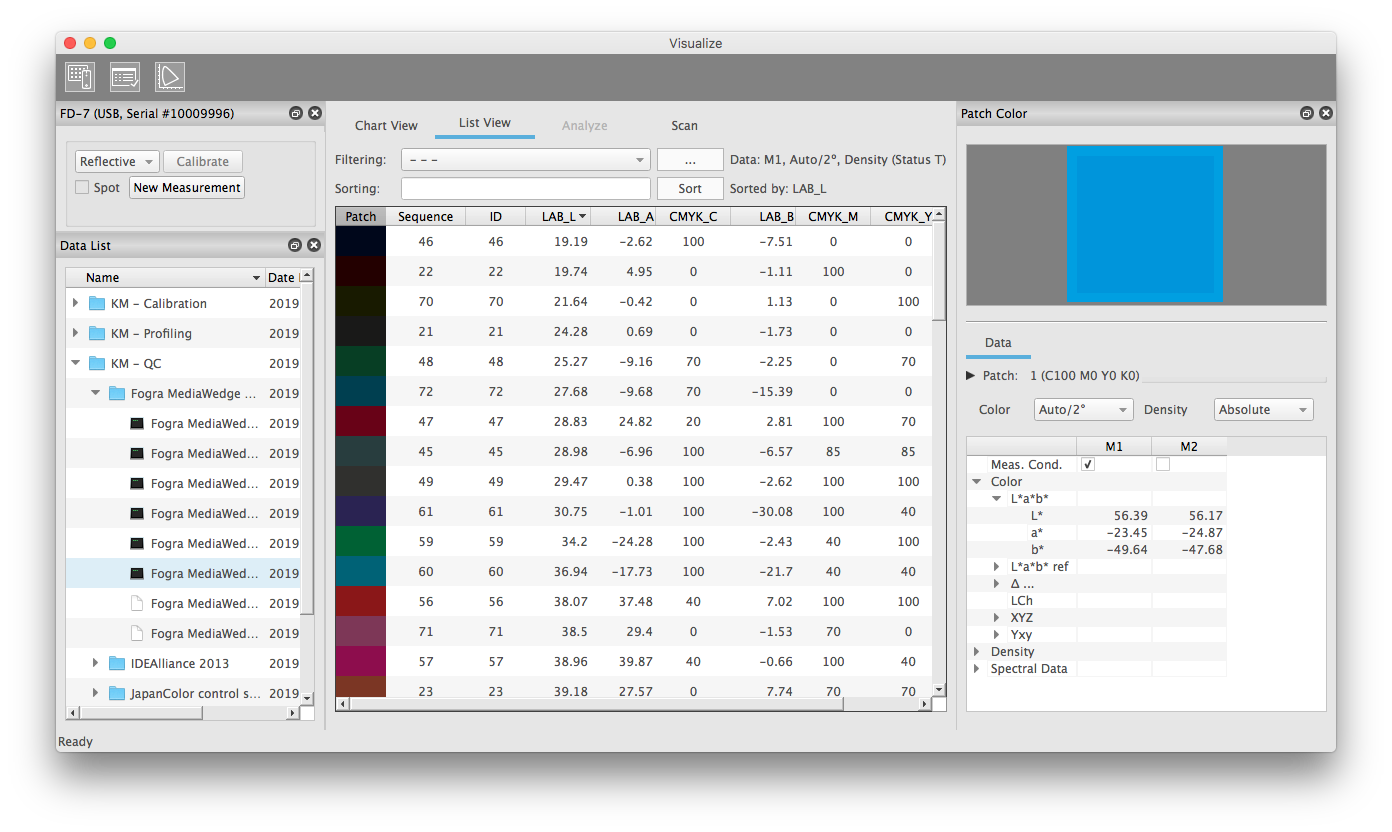Undock the Data List panel
The width and height of the screenshot is (1392, 832).
(x=295, y=245)
